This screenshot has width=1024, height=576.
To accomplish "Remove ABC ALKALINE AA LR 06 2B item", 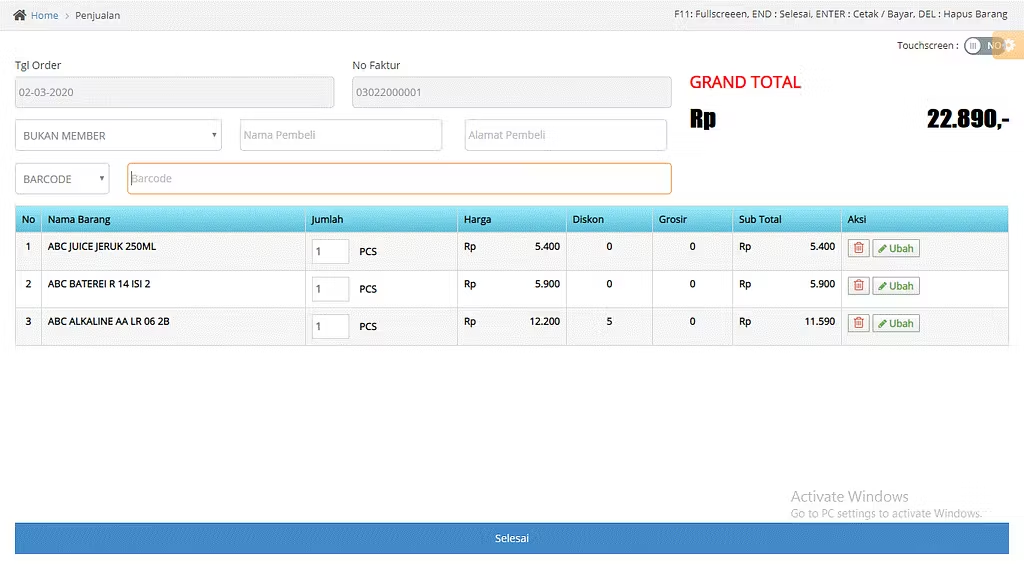I will click(x=858, y=323).
